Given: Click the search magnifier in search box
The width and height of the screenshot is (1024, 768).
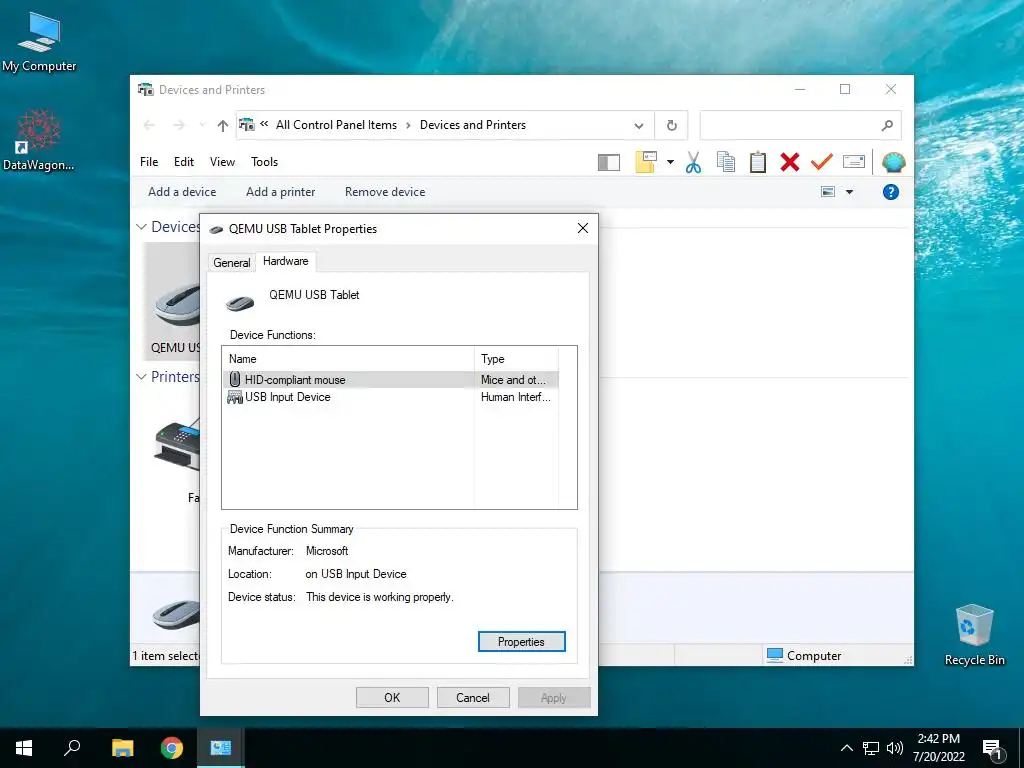Looking at the screenshot, I should pos(886,125).
